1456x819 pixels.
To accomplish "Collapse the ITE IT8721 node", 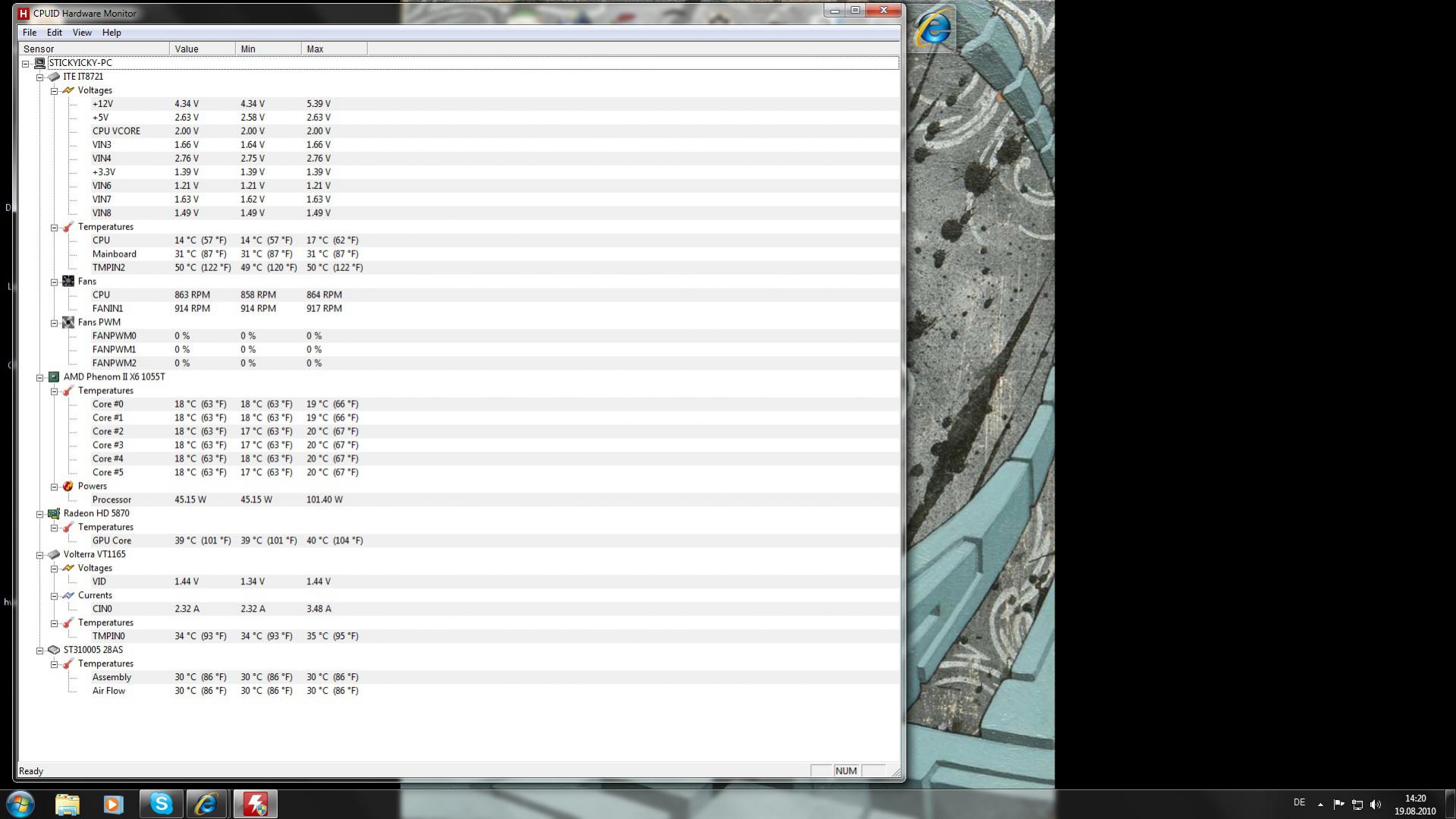I will (40, 77).
